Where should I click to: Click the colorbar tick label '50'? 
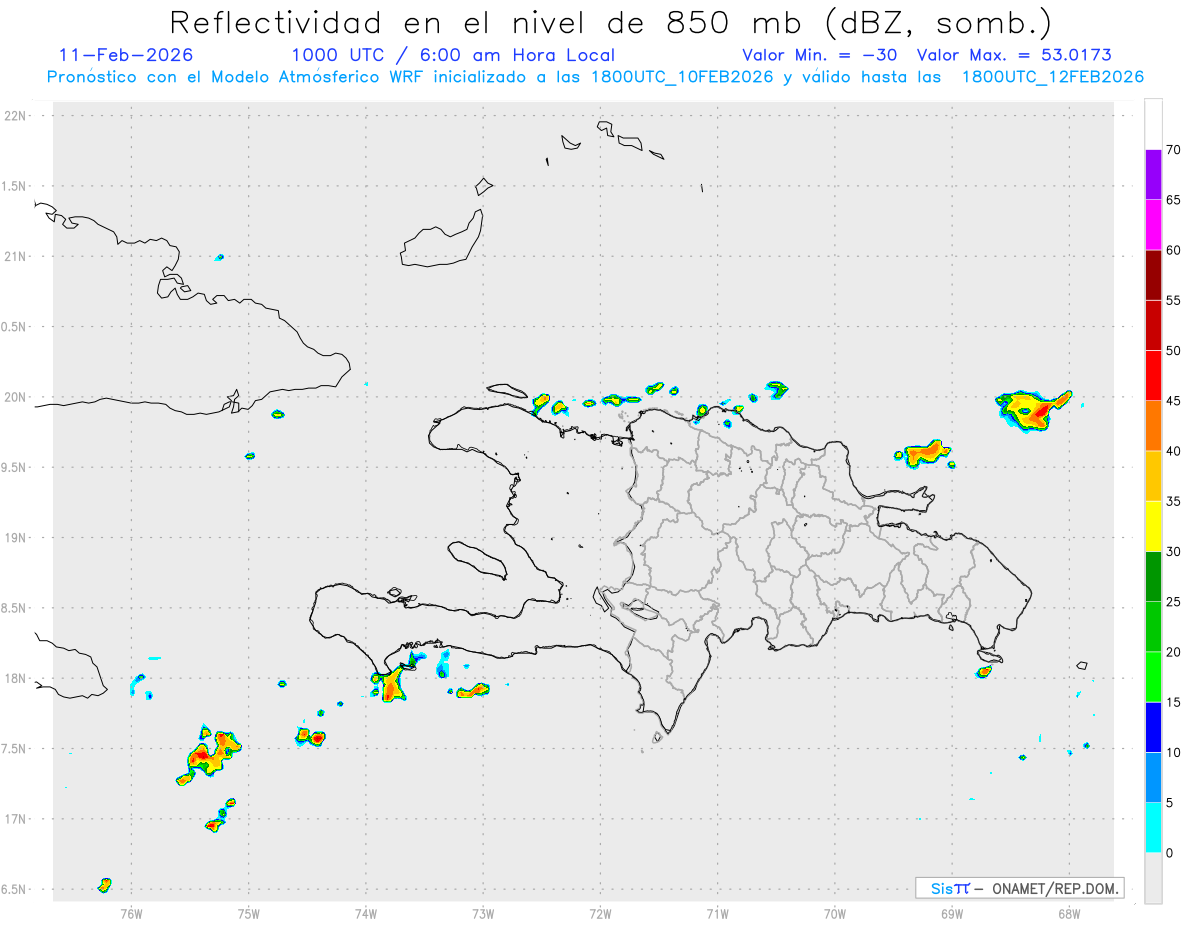click(1175, 351)
